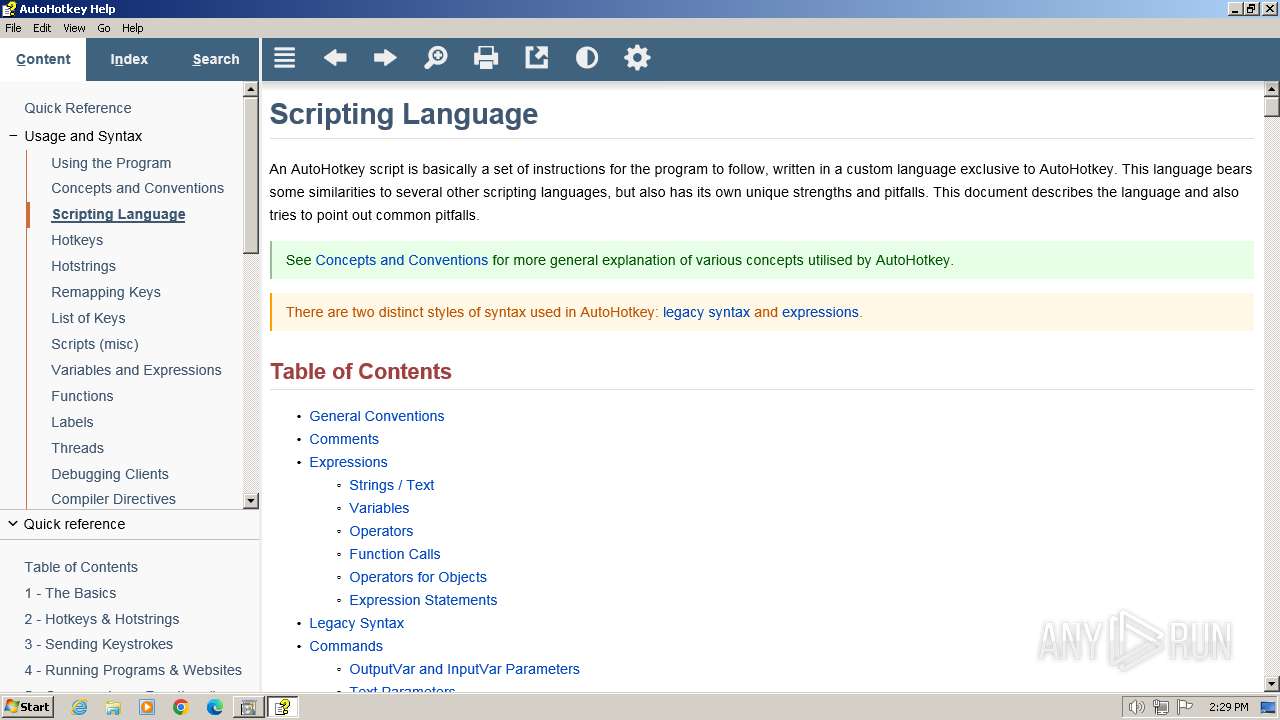Open the zoom magnifier tool
Image resolution: width=1280 pixels, height=720 pixels.
[x=436, y=58]
